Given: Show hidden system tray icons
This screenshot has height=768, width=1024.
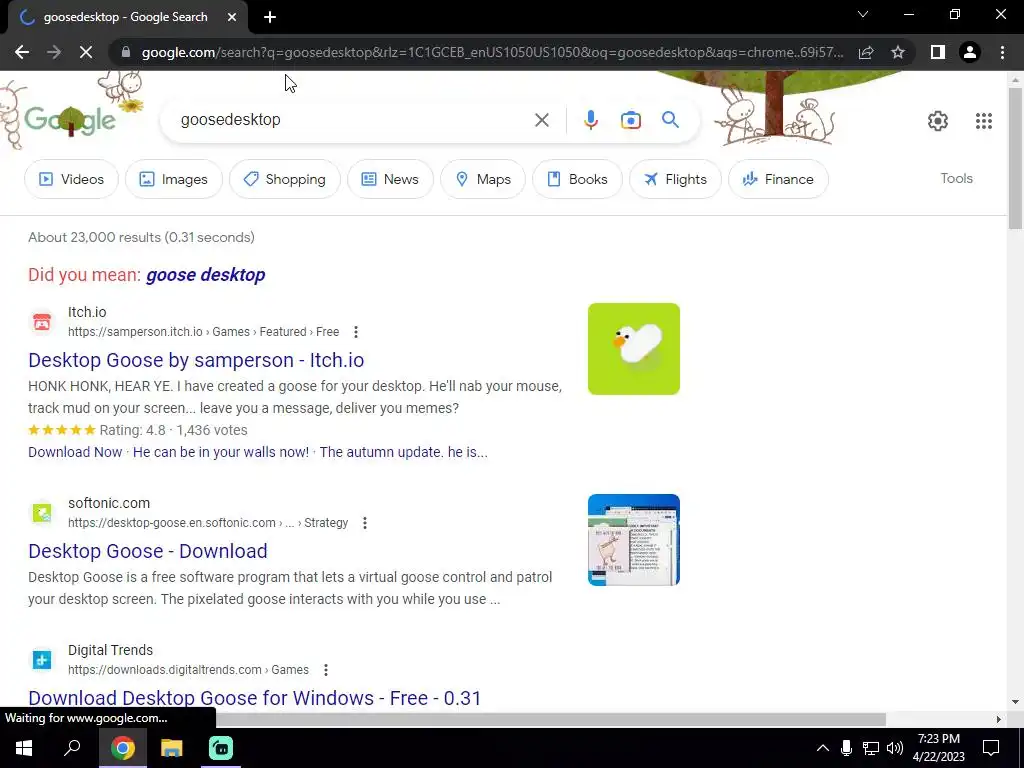Looking at the screenshot, I should point(822,748).
